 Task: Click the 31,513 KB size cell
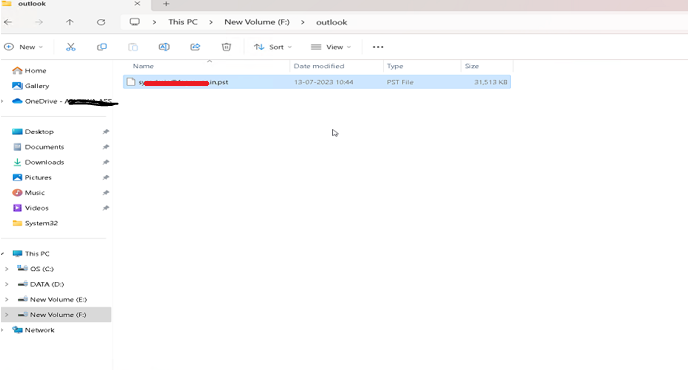point(491,82)
